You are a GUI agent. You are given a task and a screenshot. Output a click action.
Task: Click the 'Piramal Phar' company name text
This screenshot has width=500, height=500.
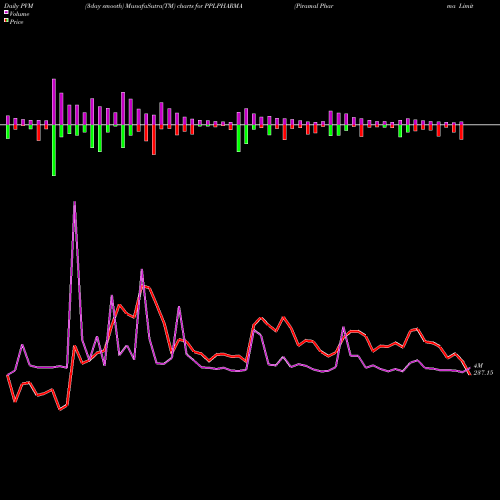click(314, 6)
